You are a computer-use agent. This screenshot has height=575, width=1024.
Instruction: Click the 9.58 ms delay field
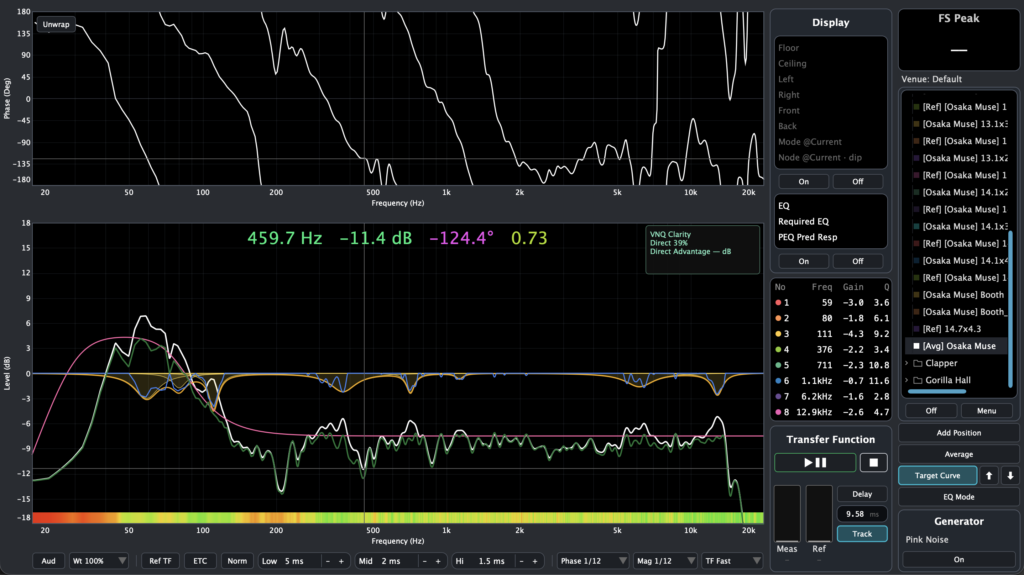tap(861, 514)
